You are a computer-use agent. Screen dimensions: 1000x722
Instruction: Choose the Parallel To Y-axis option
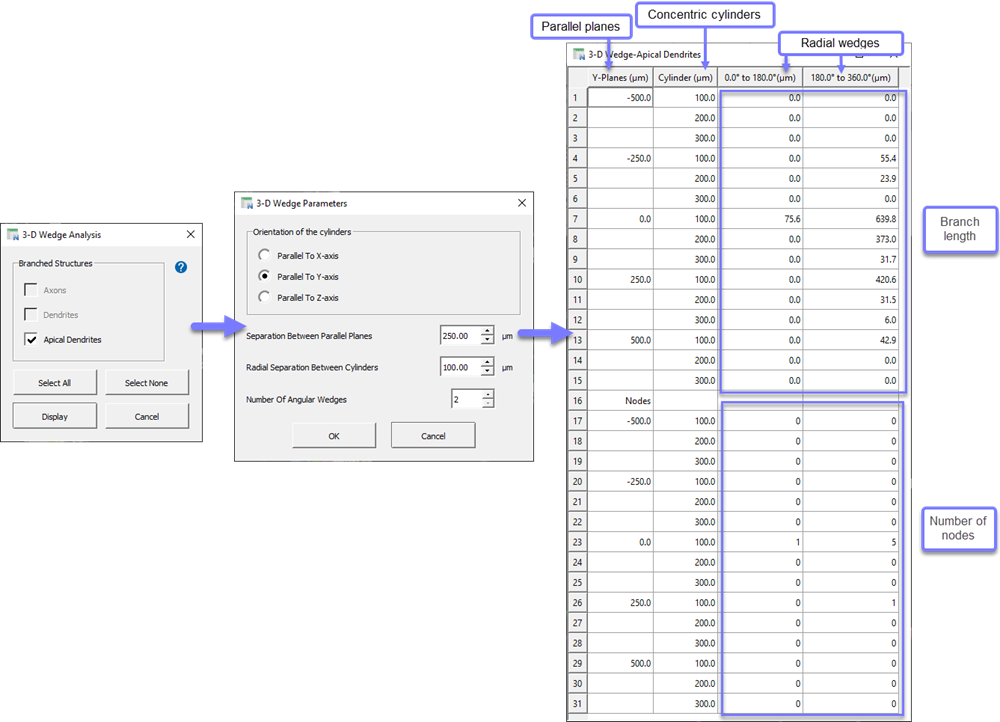coord(264,276)
